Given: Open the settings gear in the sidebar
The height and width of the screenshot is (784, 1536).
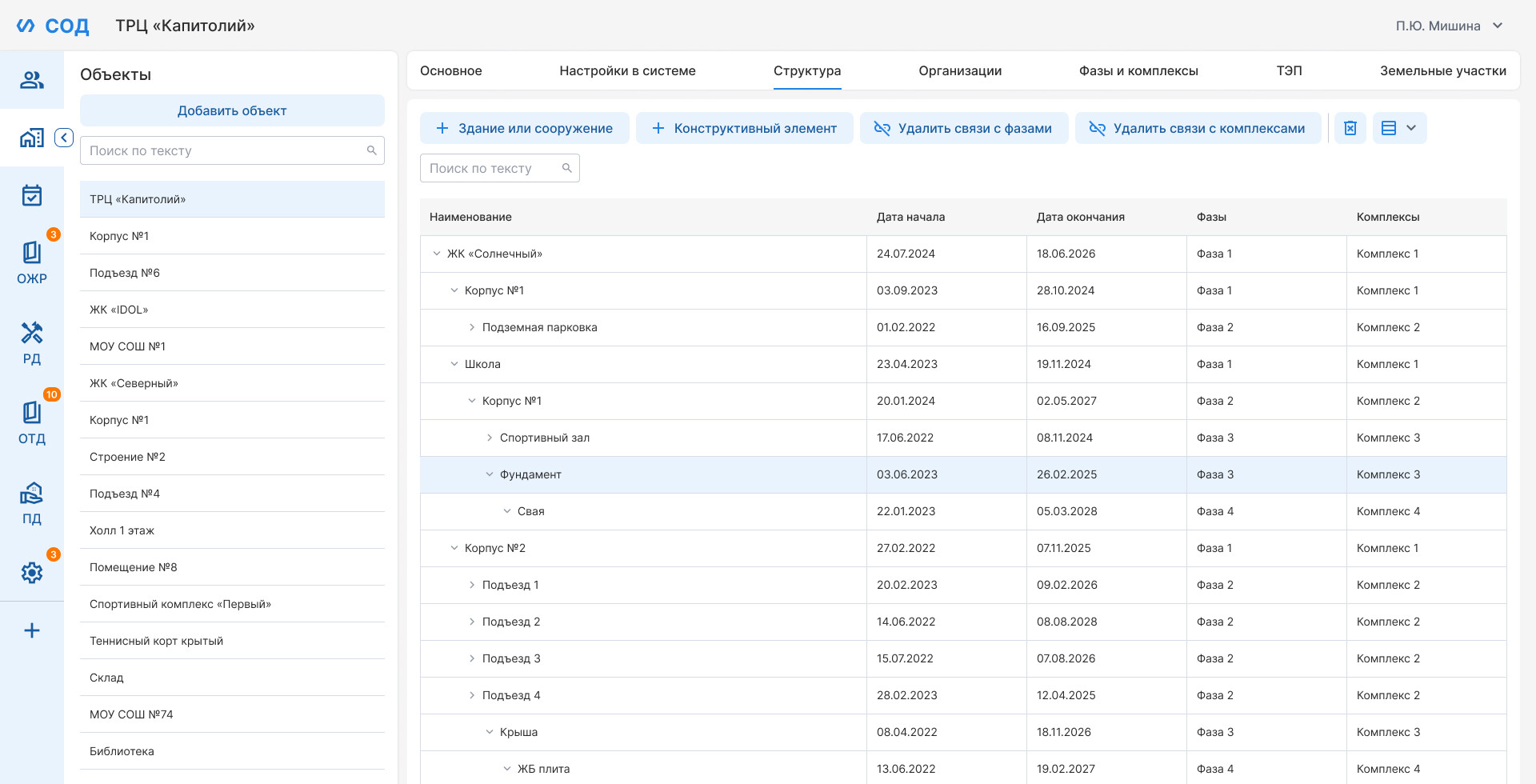Looking at the screenshot, I should click(32, 573).
